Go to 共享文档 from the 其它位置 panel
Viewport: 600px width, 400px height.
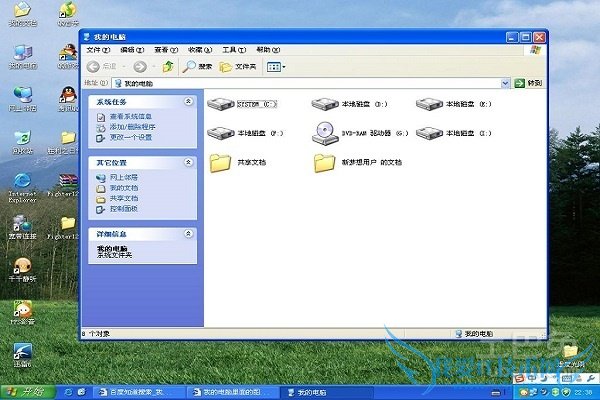124,198
